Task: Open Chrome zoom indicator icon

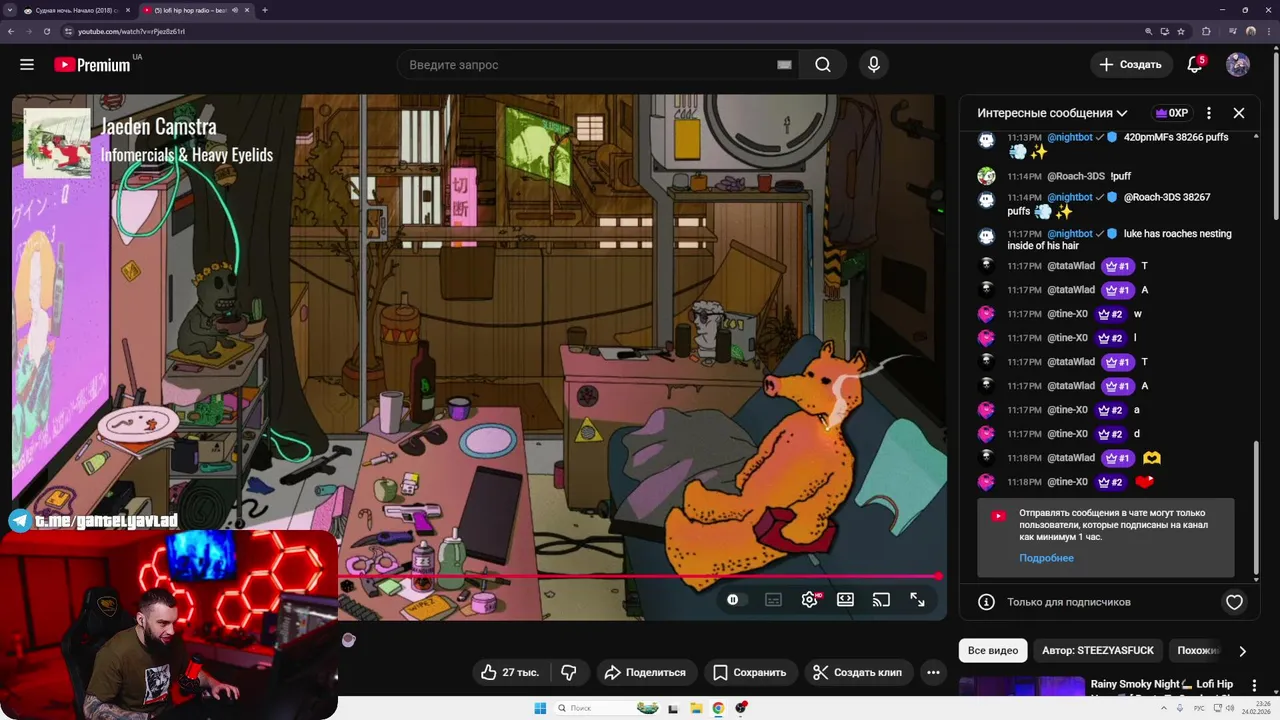Action: pos(1149,31)
